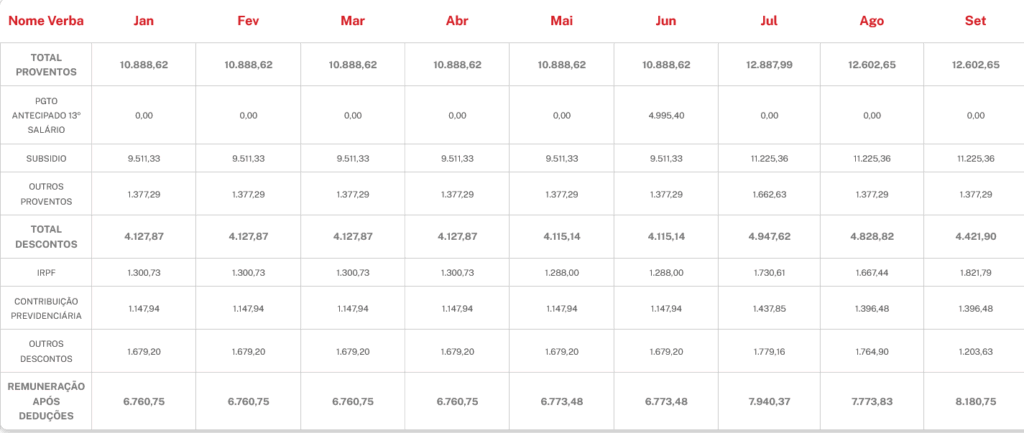Select the TOTAL PROVENTOS row label
Screen dimensions: 1024x433
45,64
